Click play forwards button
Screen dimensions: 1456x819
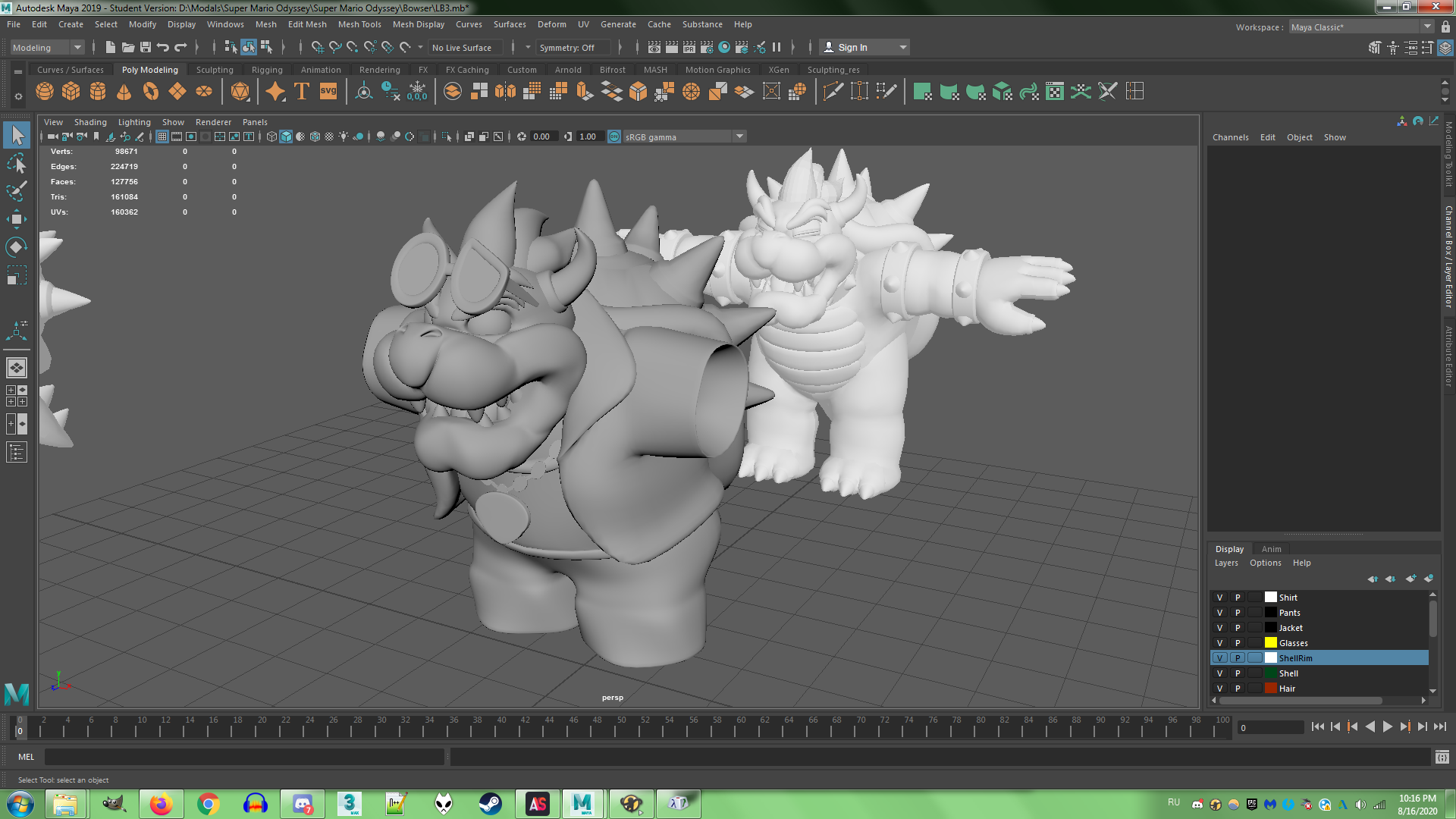click(x=1387, y=726)
